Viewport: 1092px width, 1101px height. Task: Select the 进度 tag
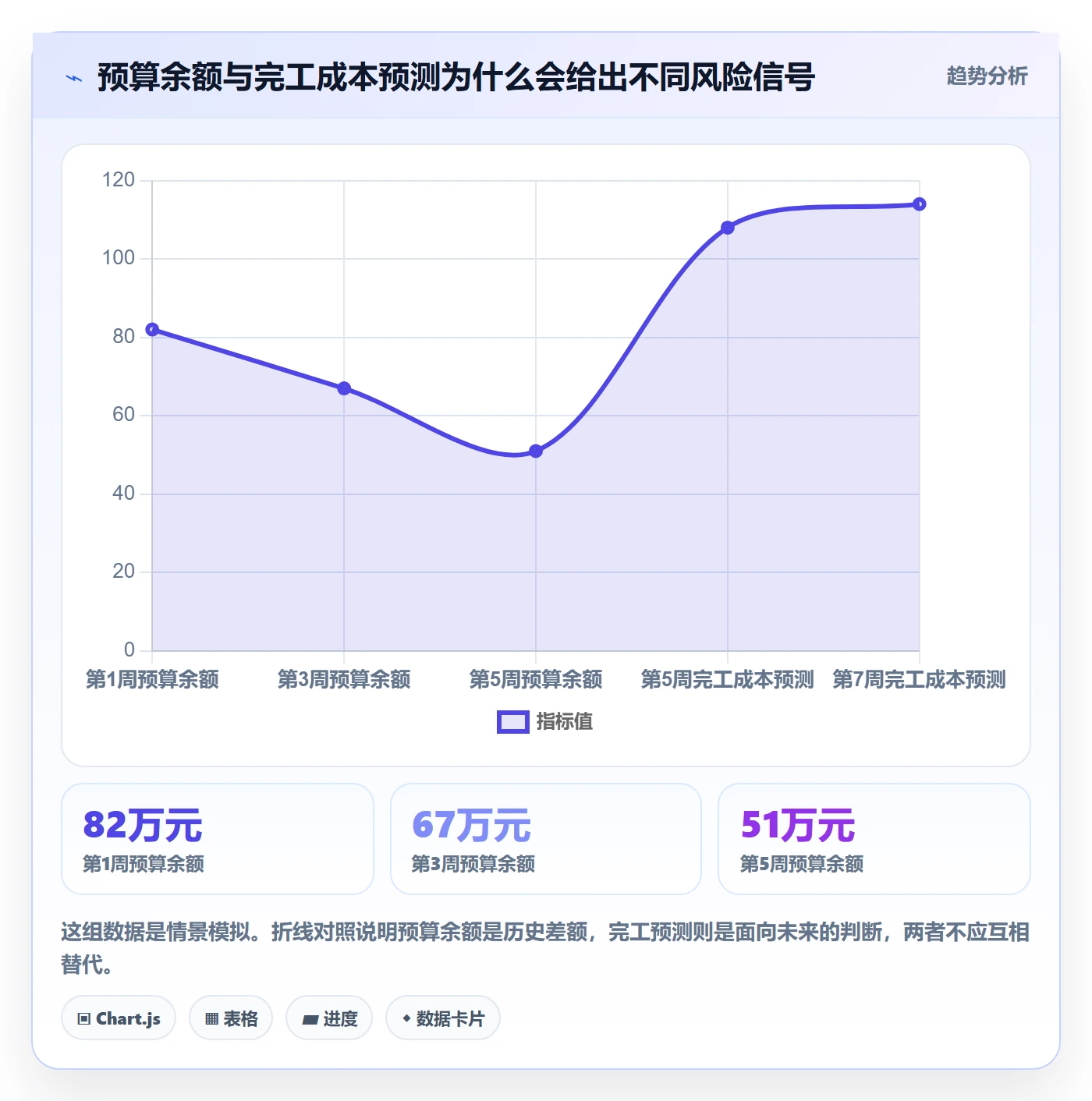(x=329, y=1018)
